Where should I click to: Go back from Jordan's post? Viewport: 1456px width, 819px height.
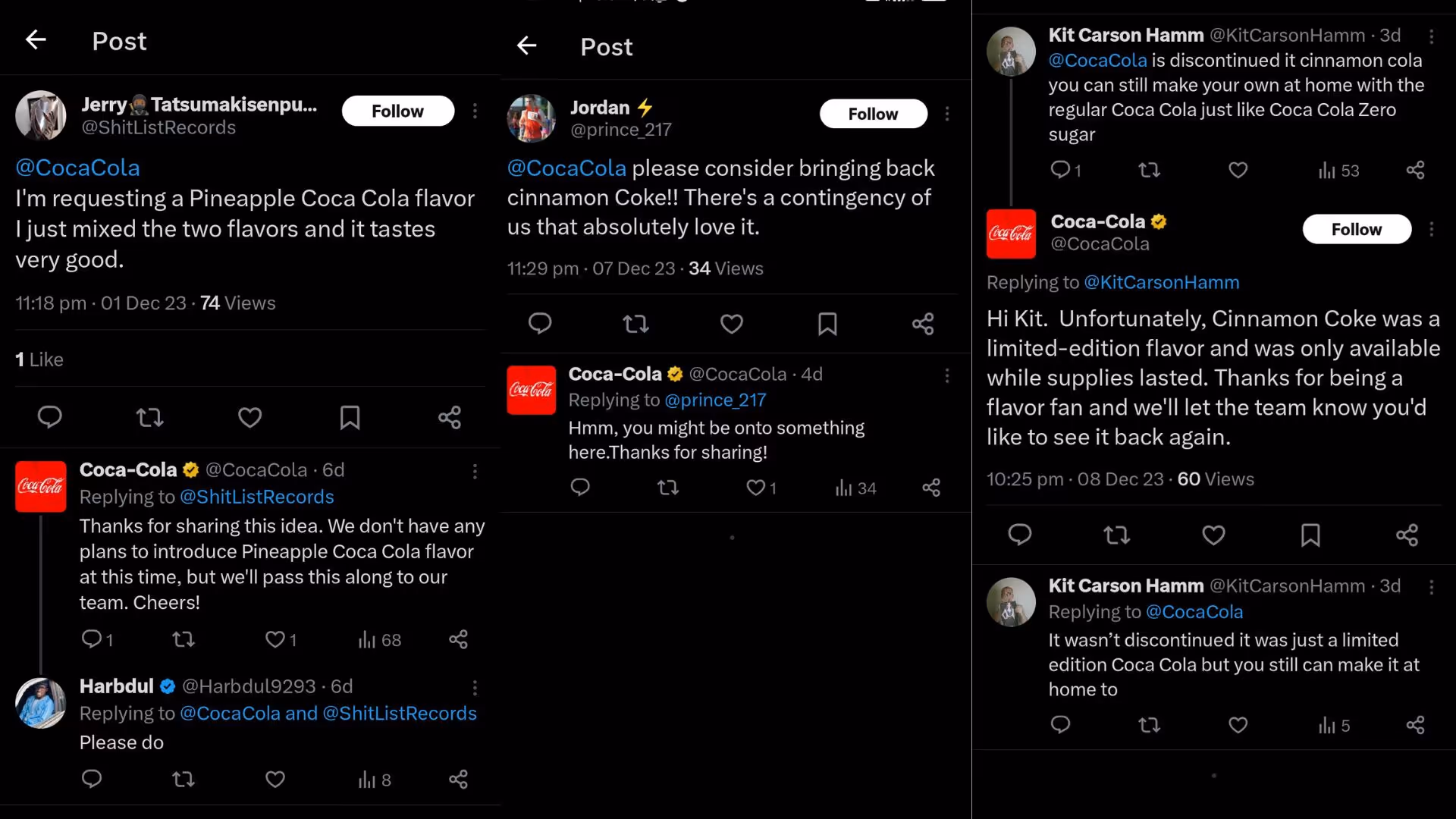pos(526,46)
